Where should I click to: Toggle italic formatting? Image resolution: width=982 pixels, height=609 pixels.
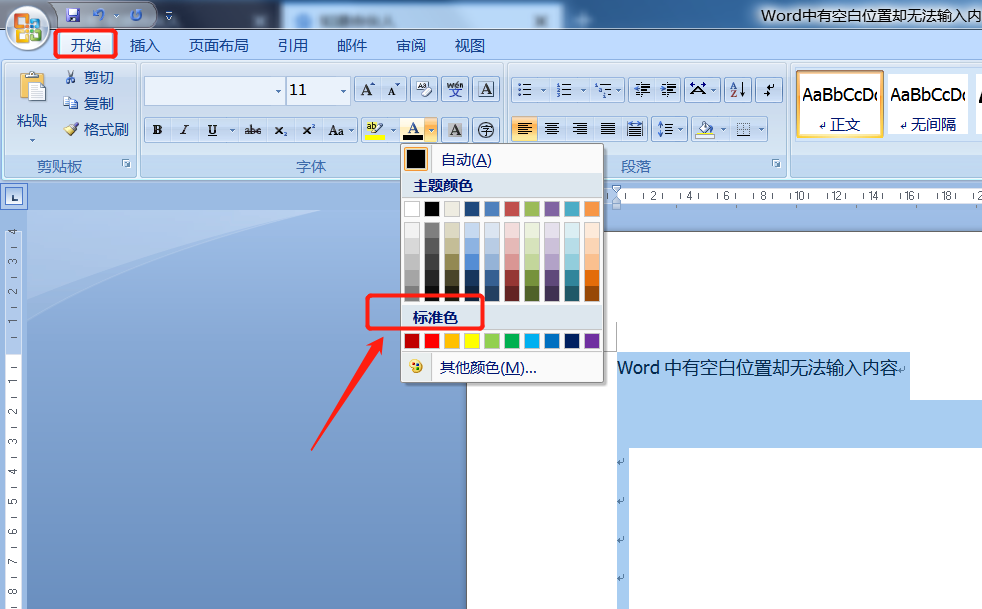coord(184,130)
